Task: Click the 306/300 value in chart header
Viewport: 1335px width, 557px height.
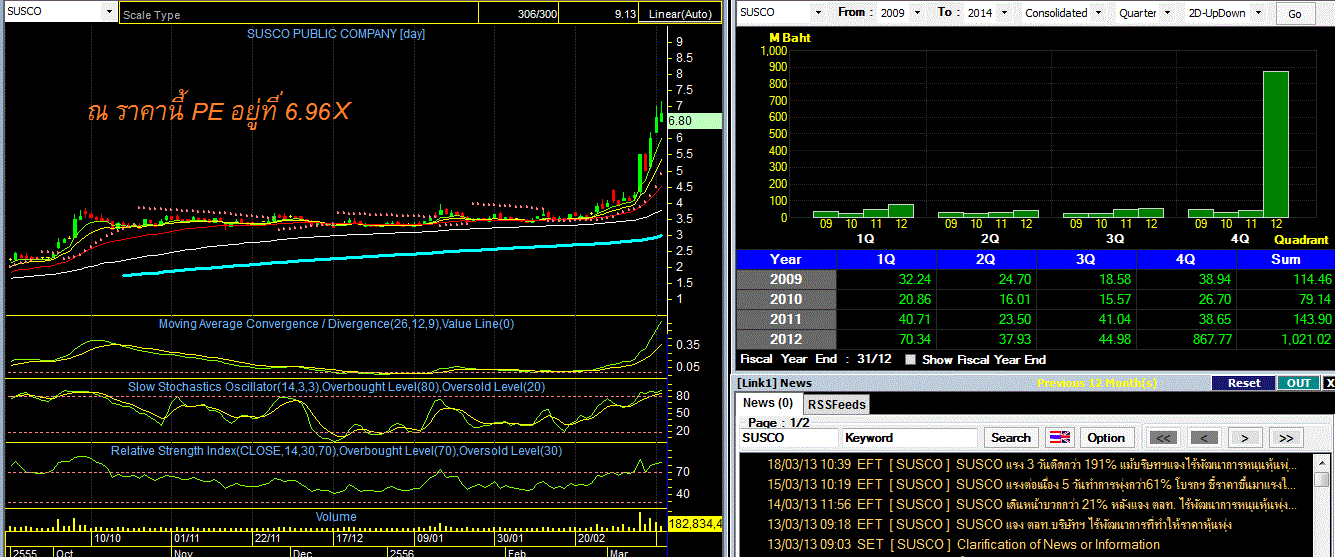Action: pos(538,14)
